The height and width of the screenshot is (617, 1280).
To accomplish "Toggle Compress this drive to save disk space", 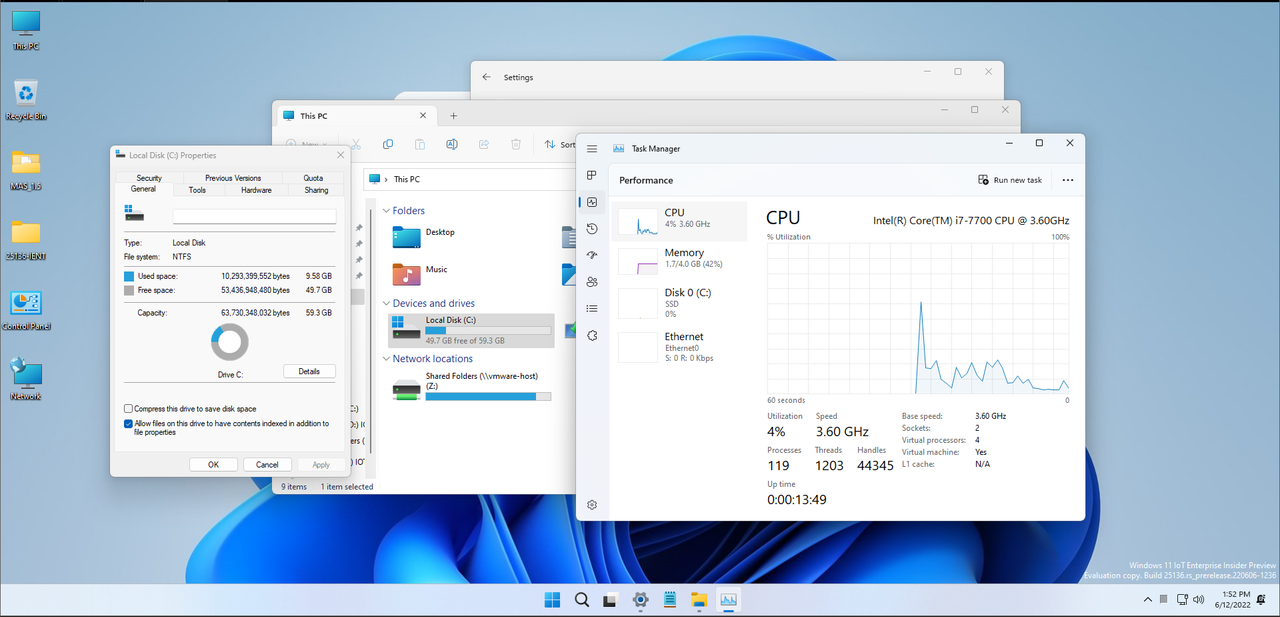I will tap(128, 409).
